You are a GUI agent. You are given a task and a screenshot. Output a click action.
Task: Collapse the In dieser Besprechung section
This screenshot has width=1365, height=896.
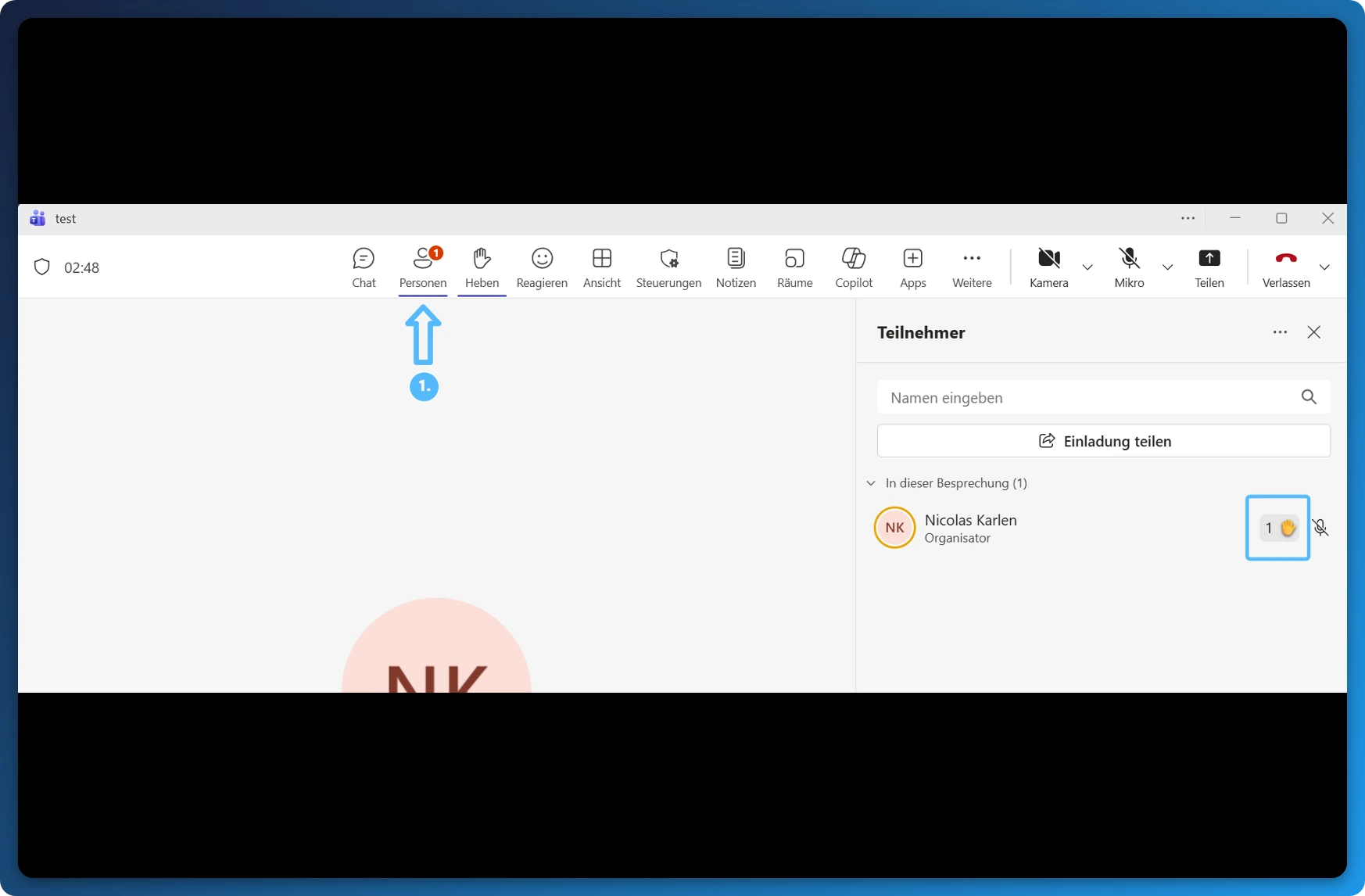[x=871, y=483]
